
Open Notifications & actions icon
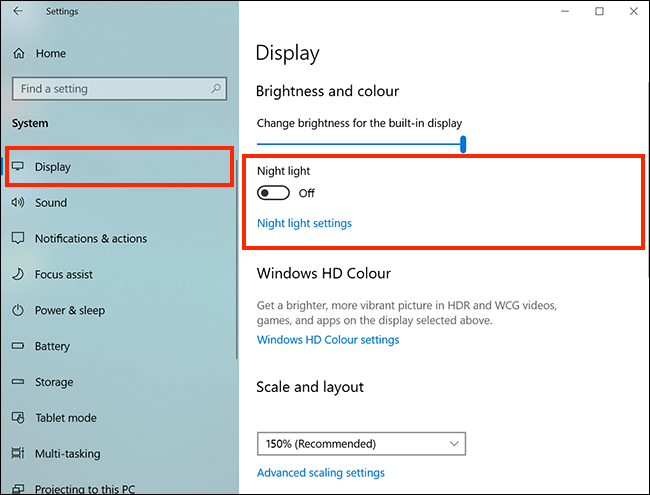[x=18, y=238]
